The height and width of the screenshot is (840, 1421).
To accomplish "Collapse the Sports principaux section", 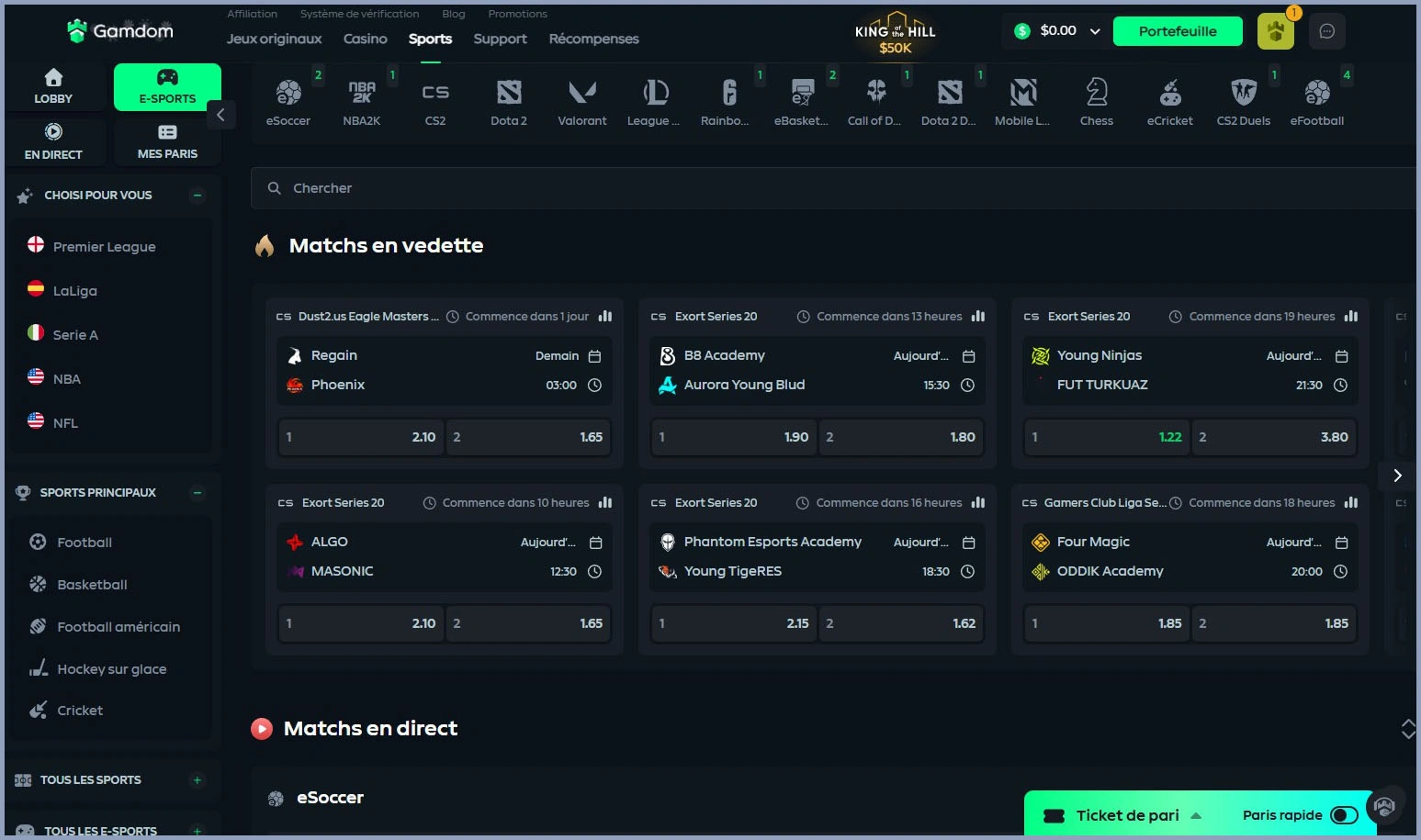I will click(197, 492).
